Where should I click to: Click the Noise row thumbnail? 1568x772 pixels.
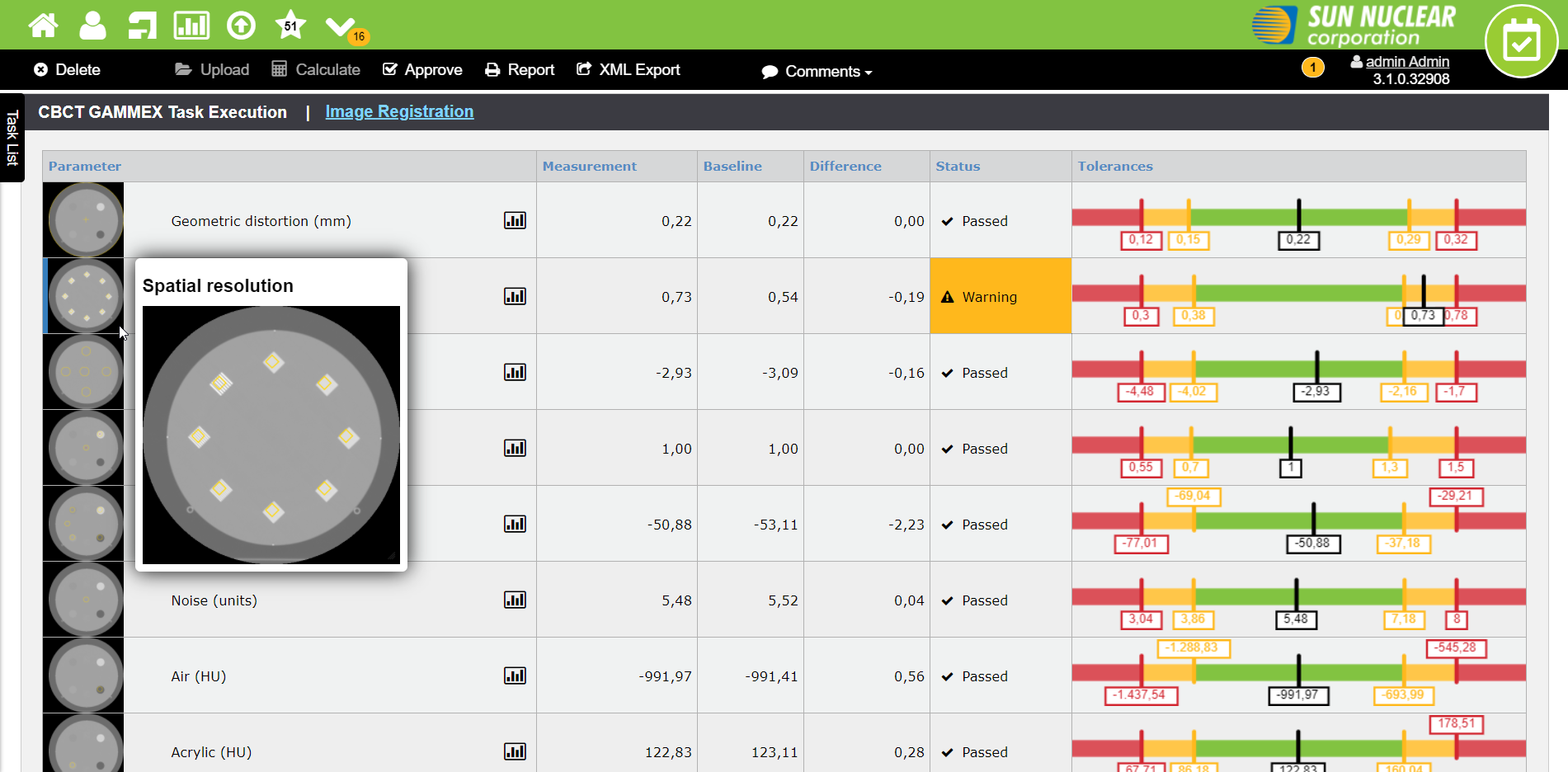coord(84,600)
